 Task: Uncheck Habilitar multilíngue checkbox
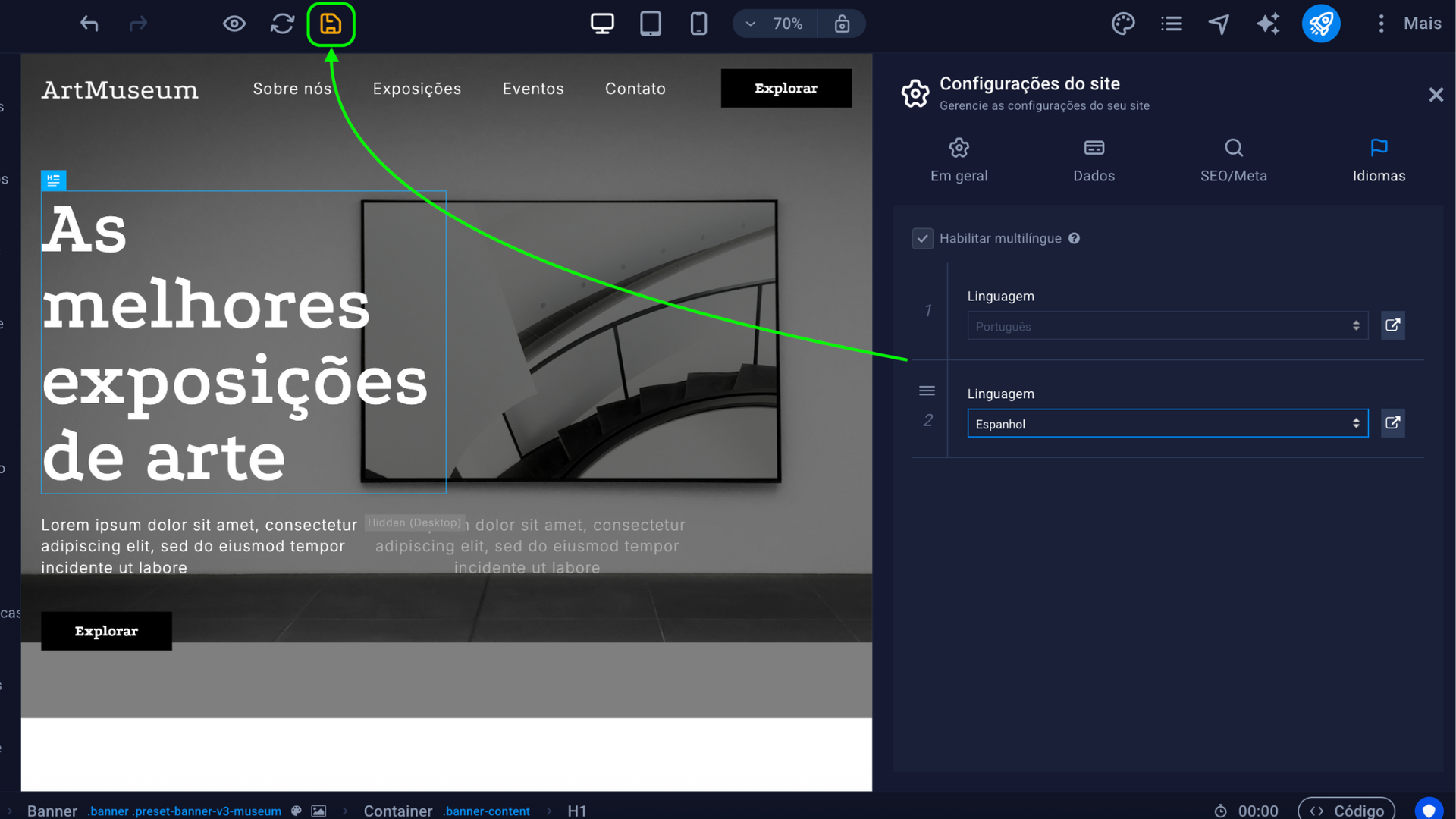(x=922, y=238)
